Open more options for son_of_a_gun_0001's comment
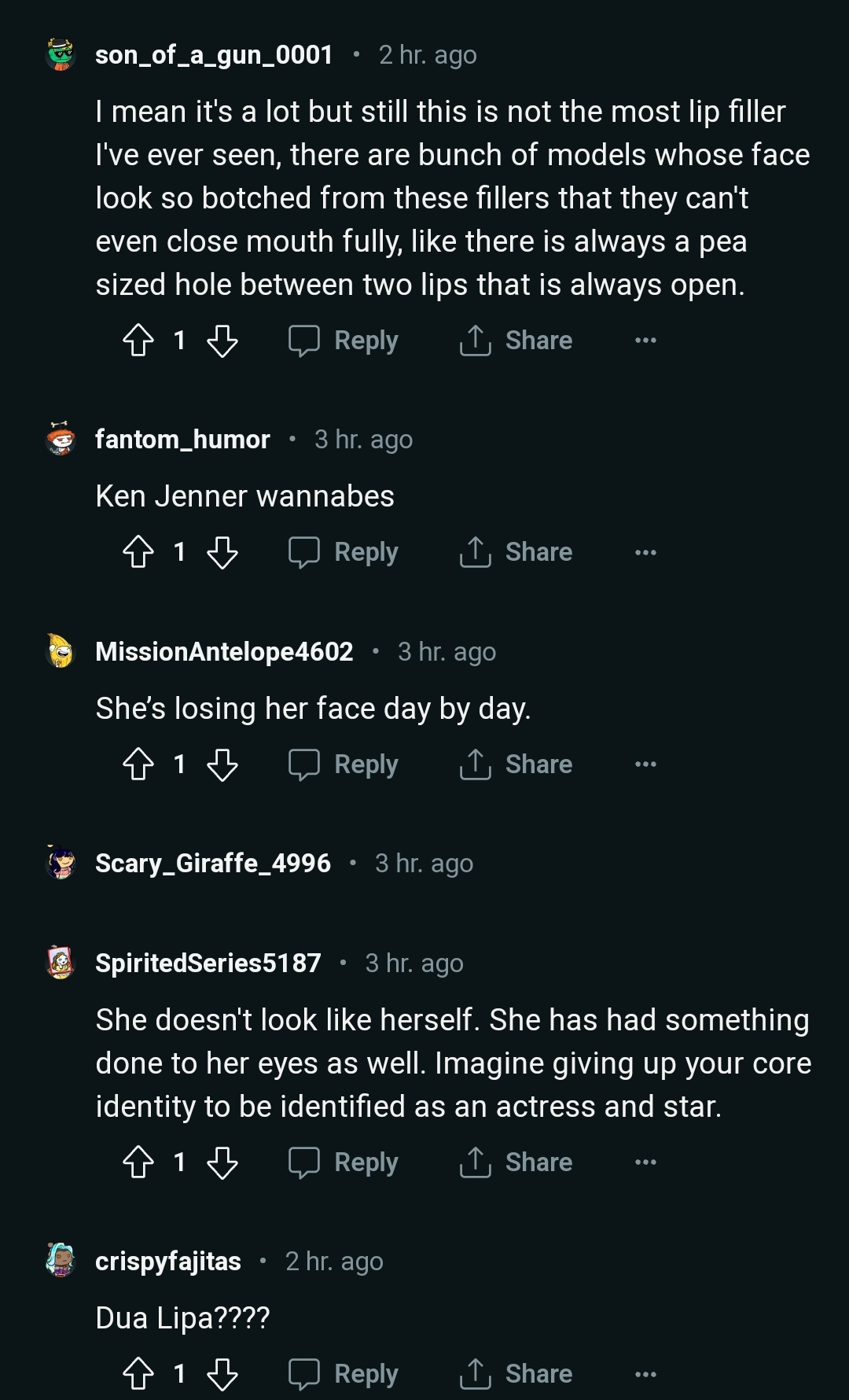Viewport: 849px width, 1400px height. pos(645,341)
